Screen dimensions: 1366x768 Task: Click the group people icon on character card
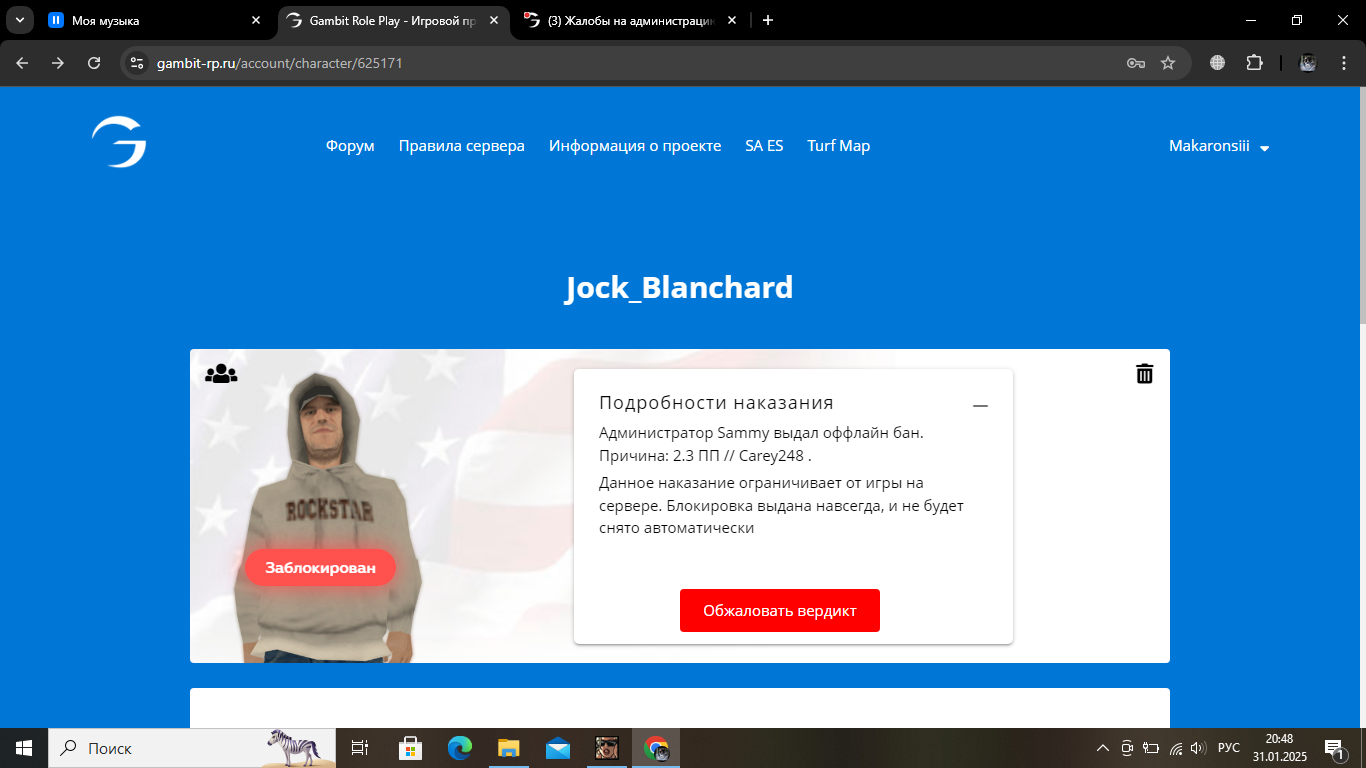coord(221,374)
